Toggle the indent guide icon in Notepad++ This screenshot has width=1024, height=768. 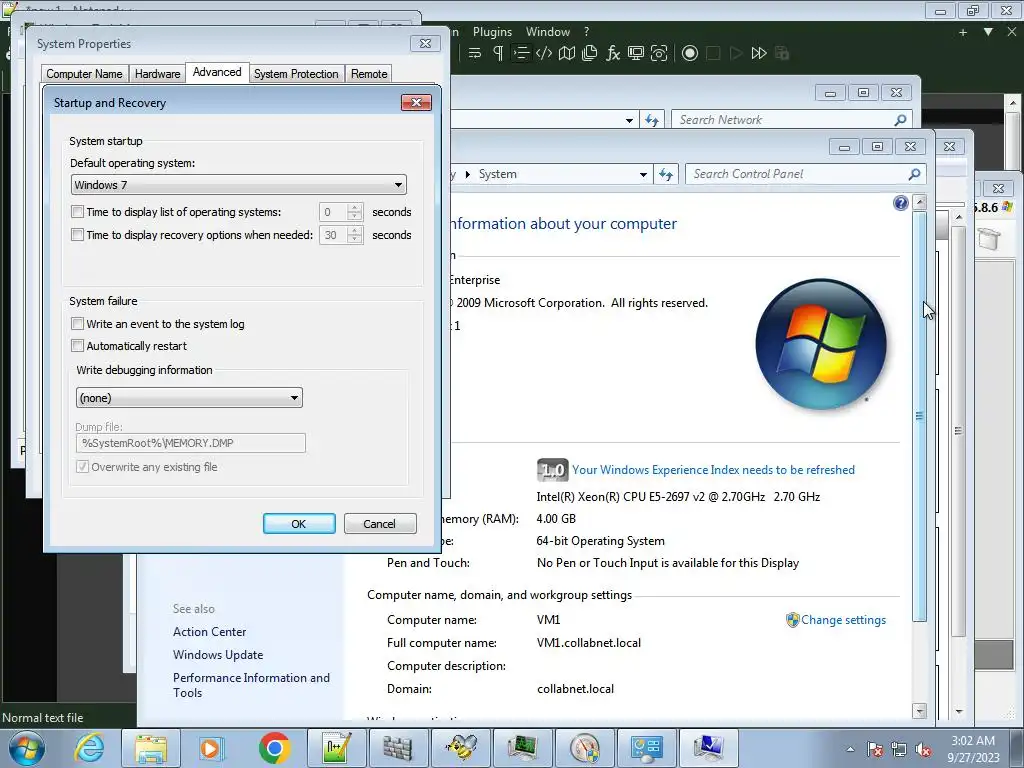coord(520,54)
